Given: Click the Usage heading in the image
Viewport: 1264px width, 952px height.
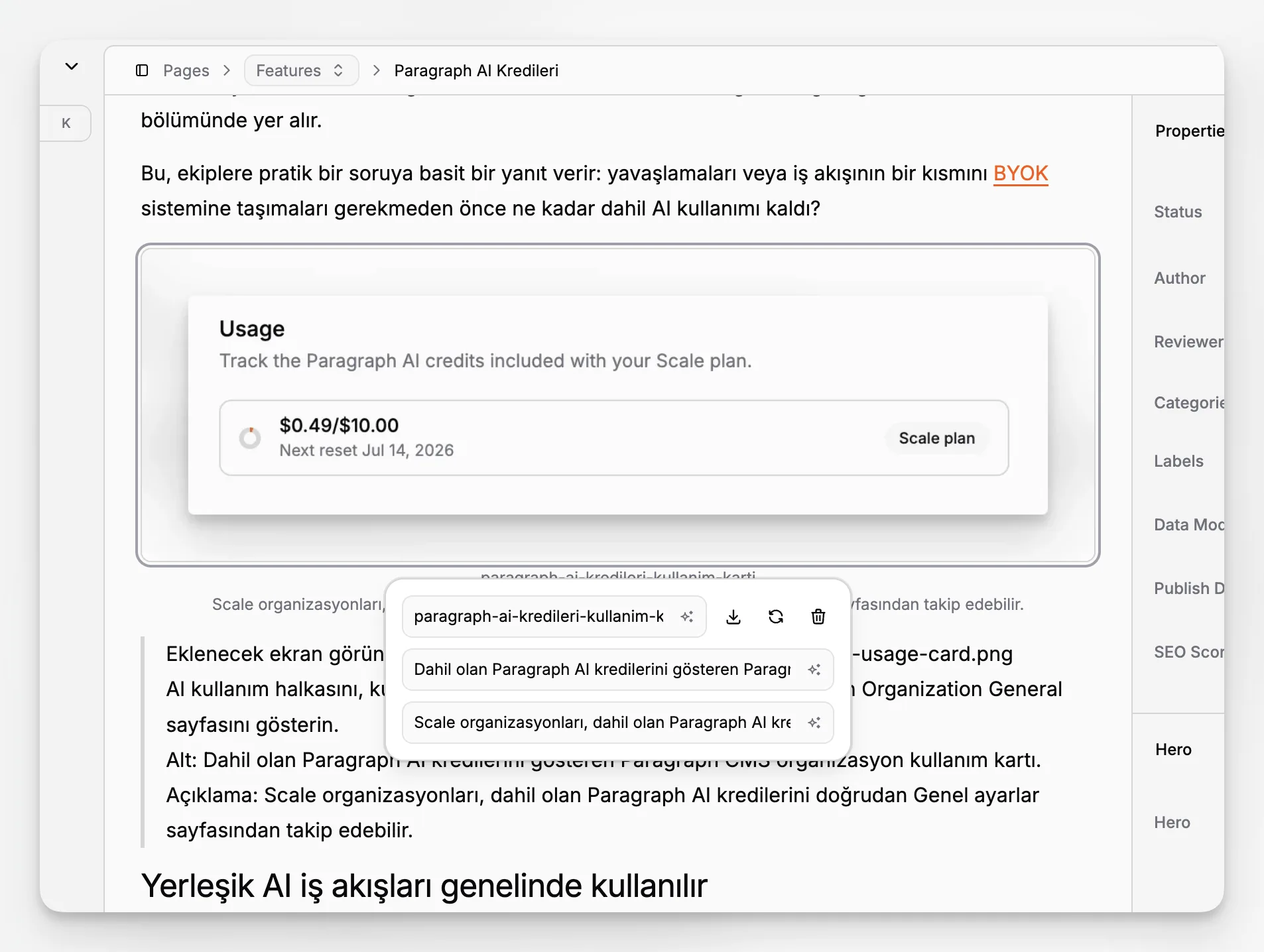Looking at the screenshot, I should (x=252, y=329).
